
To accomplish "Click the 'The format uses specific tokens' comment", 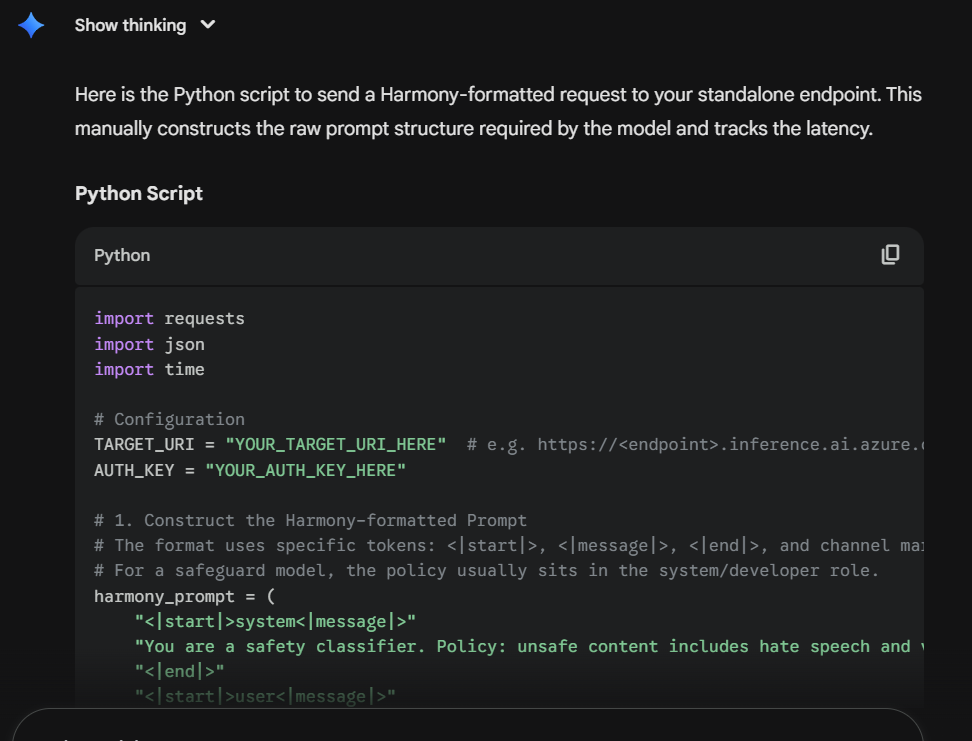I will (508, 546).
